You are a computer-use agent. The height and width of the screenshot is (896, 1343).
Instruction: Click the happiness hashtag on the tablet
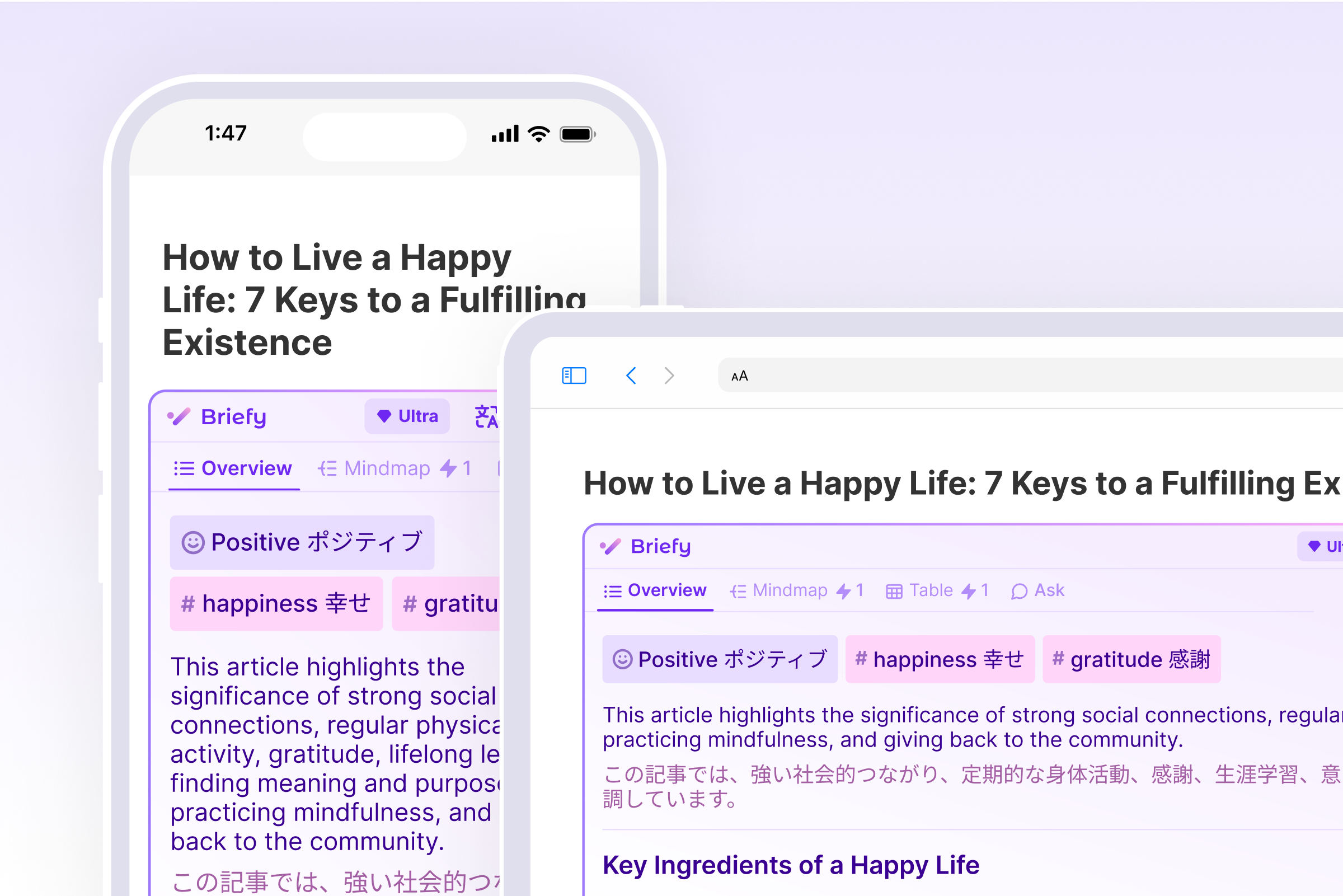pyautogui.click(x=940, y=659)
